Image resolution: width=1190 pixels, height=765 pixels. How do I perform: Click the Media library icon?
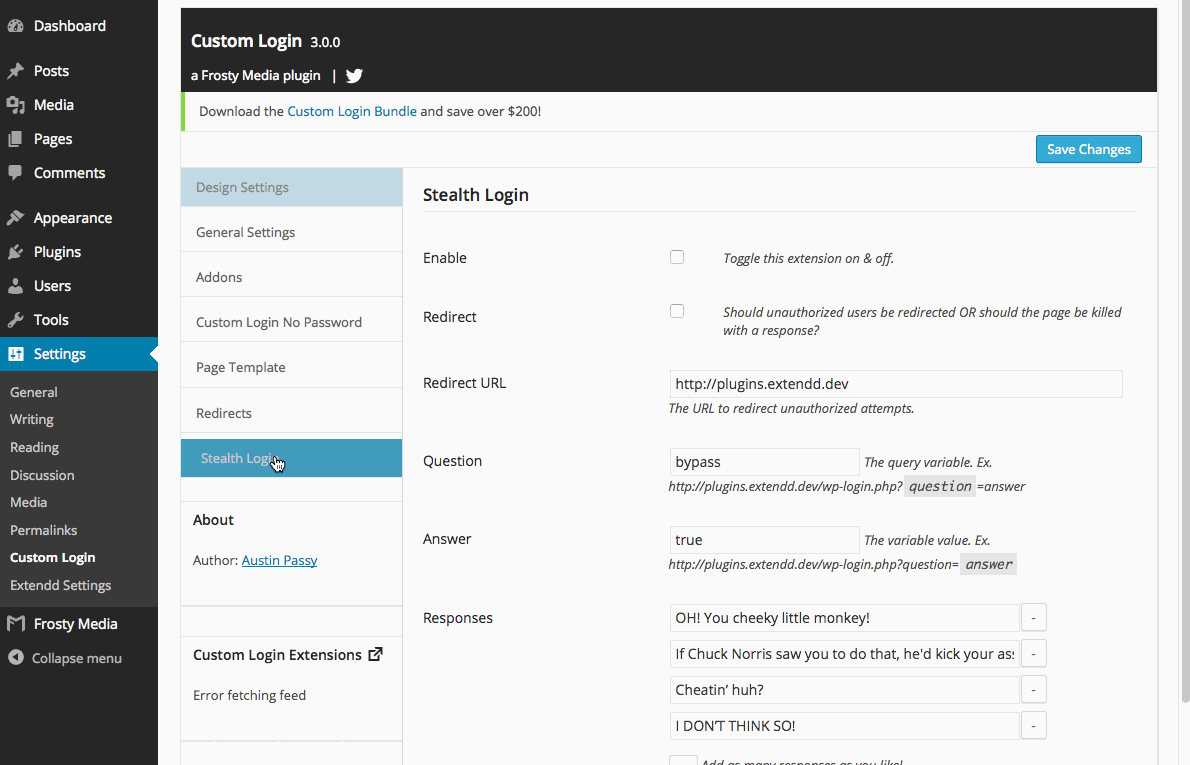(x=15, y=105)
